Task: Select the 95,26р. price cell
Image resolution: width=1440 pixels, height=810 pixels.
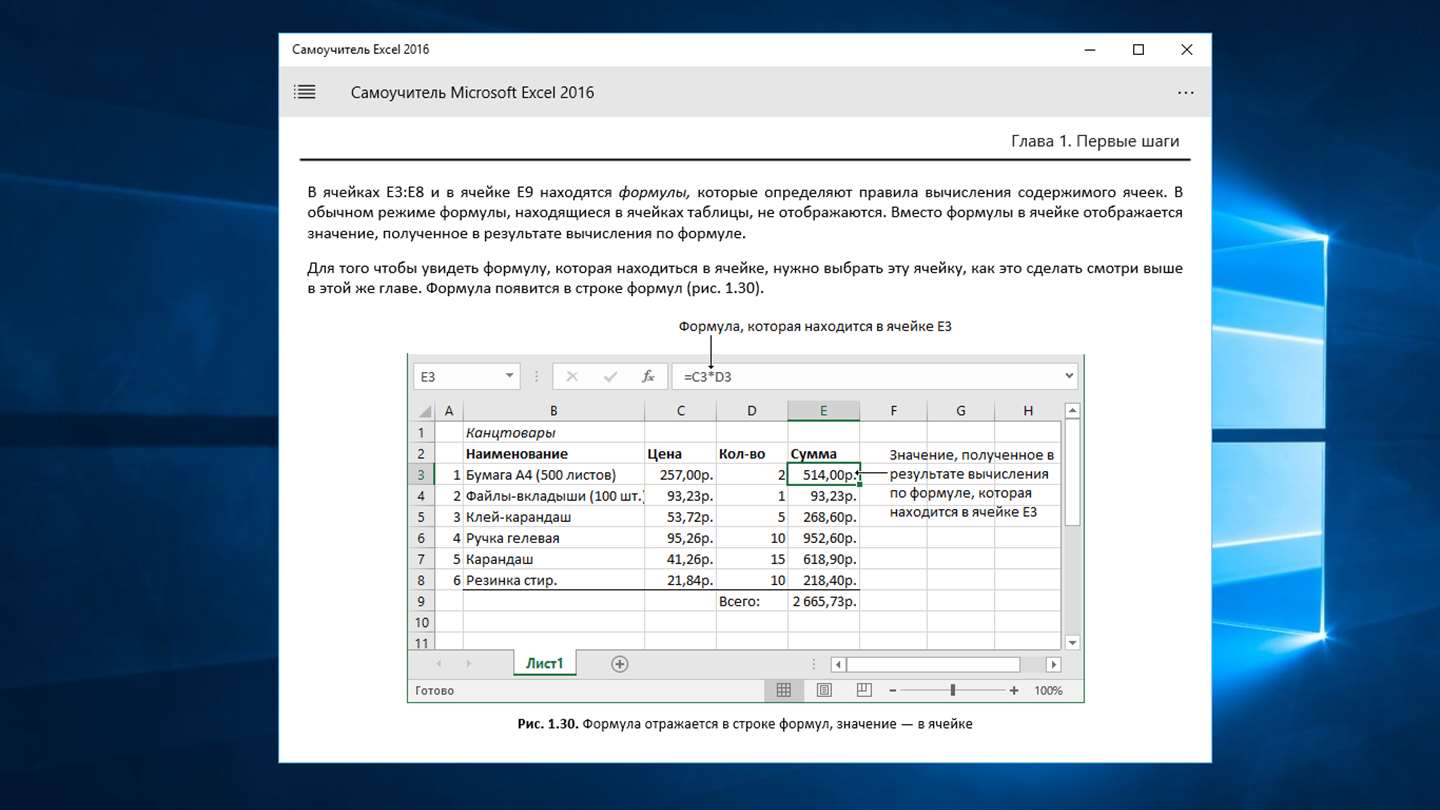Action: [x=681, y=538]
